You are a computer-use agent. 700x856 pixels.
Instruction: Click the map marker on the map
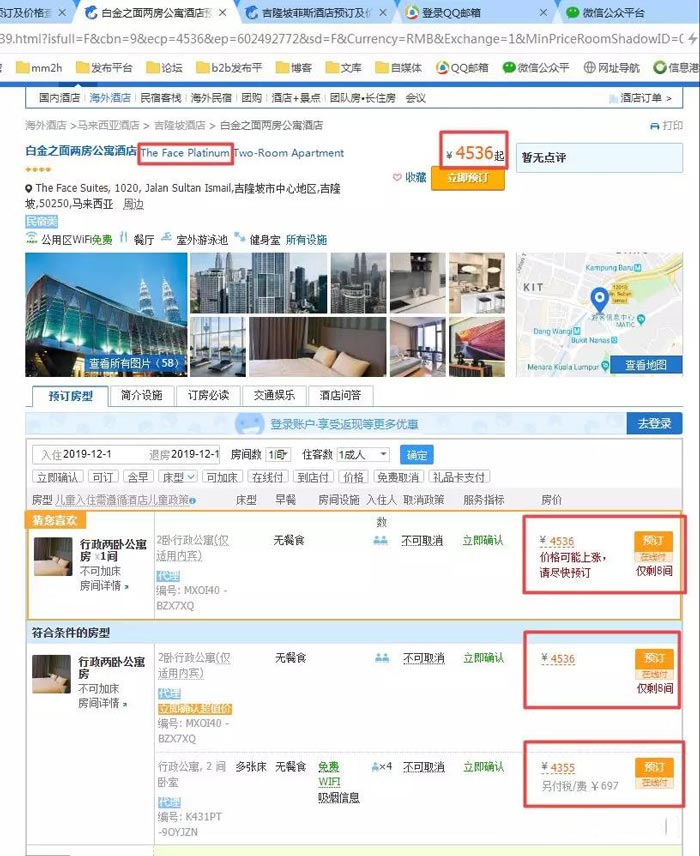click(600, 299)
